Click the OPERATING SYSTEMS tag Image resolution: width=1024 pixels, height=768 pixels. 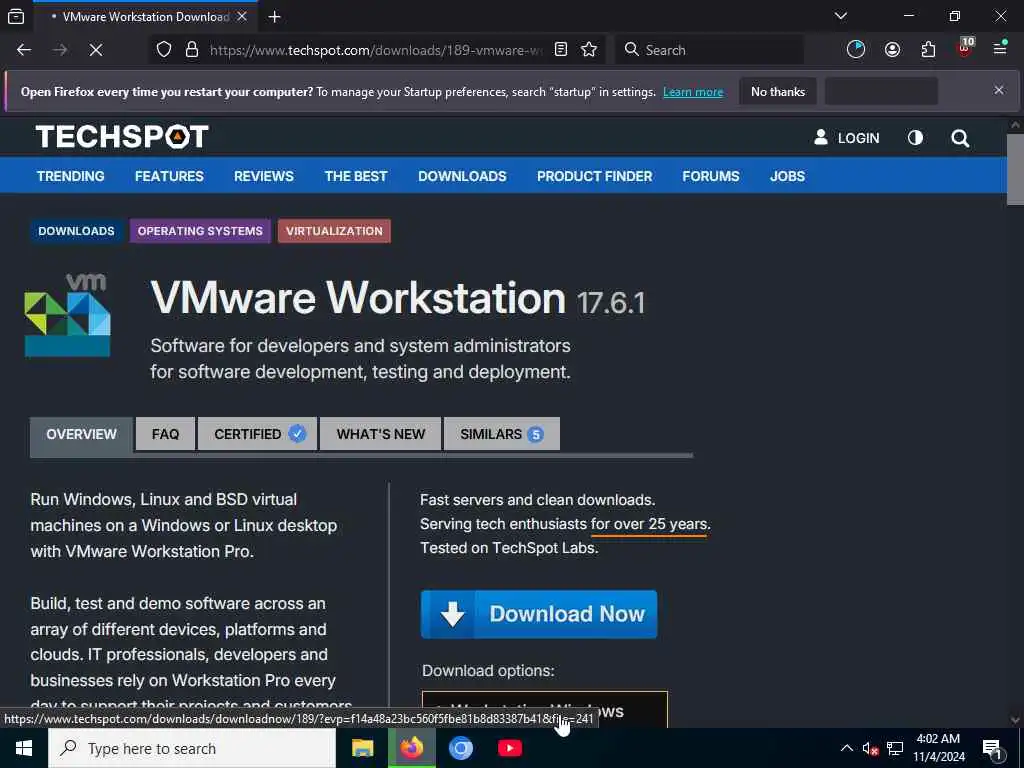click(x=200, y=231)
